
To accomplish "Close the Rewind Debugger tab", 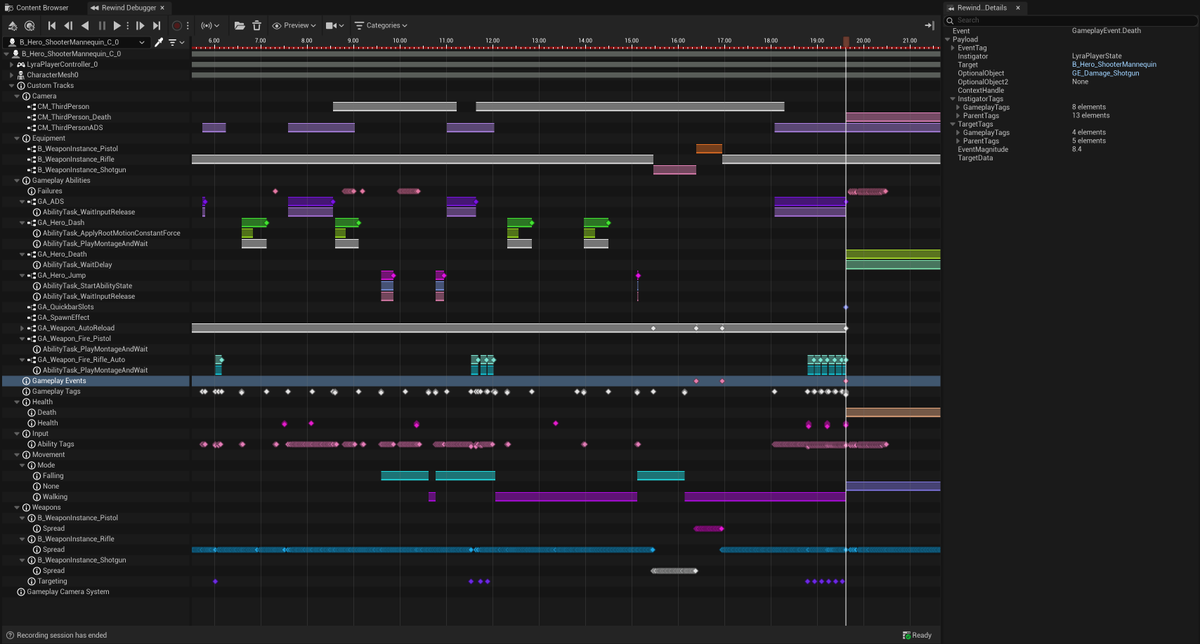I will (x=164, y=7).
